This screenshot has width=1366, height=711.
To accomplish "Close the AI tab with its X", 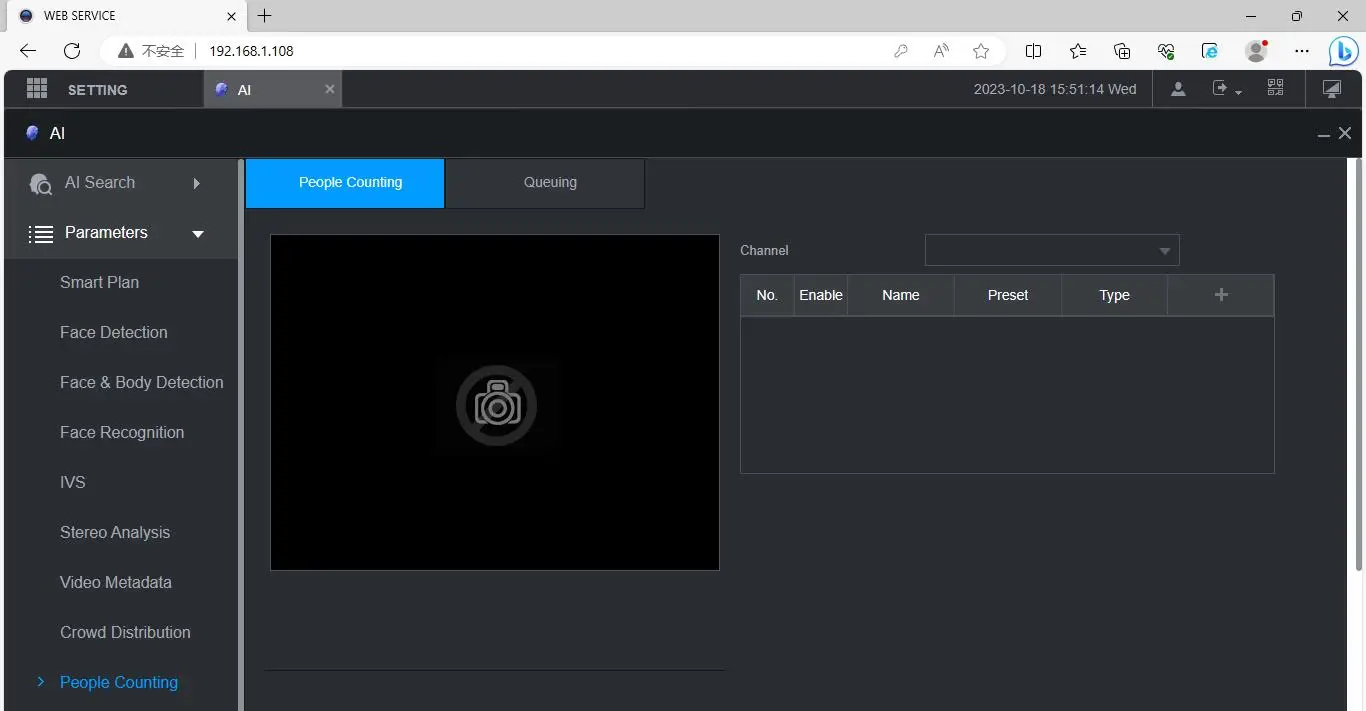I will click(330, 89).
